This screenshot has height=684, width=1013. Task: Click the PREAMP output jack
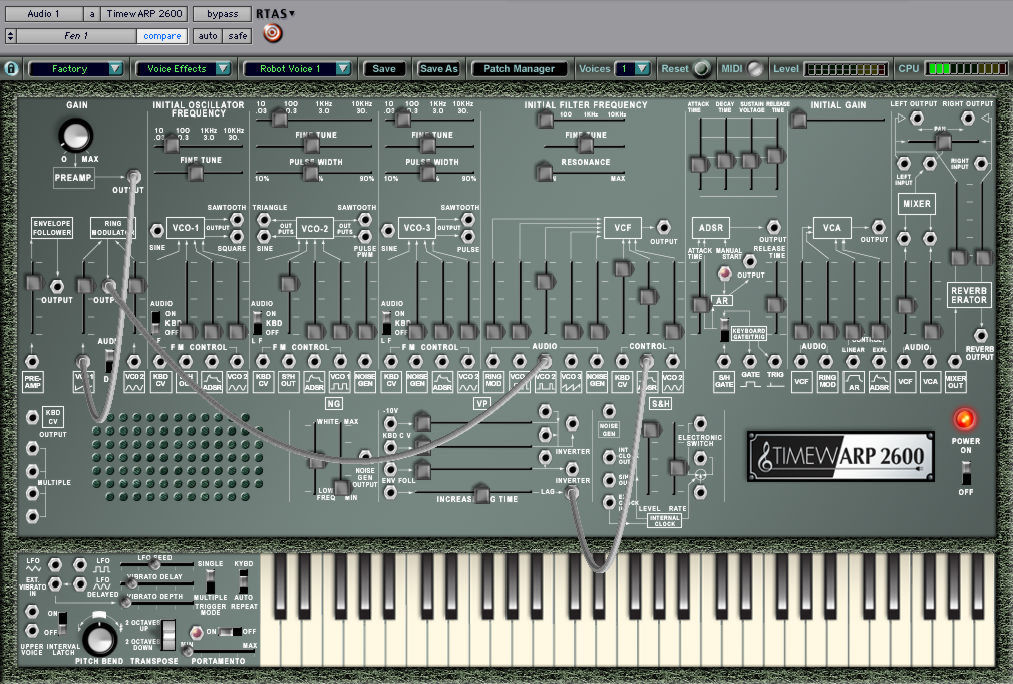coord(134,176)
